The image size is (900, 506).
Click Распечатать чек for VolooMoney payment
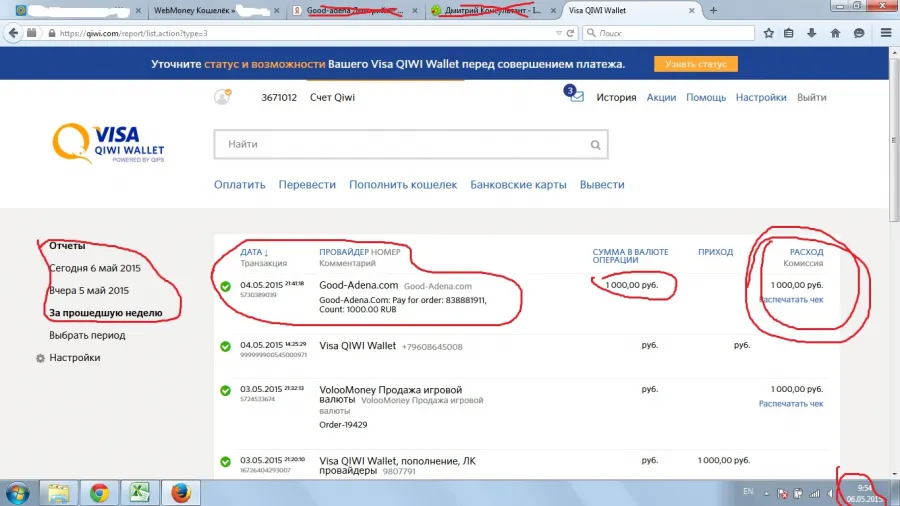click(x=791, y=404)
